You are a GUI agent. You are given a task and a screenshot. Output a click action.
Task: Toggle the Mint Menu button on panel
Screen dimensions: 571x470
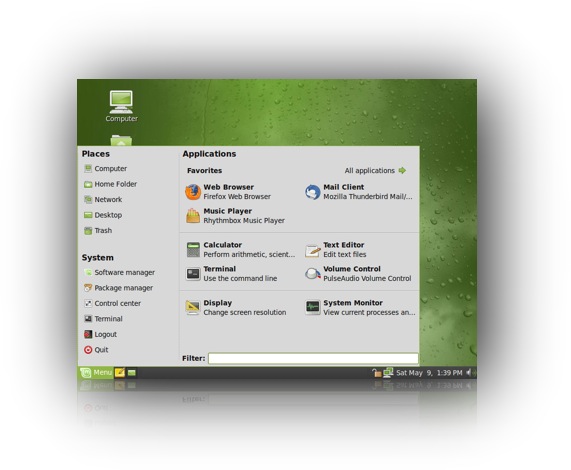tap(96, 372)
